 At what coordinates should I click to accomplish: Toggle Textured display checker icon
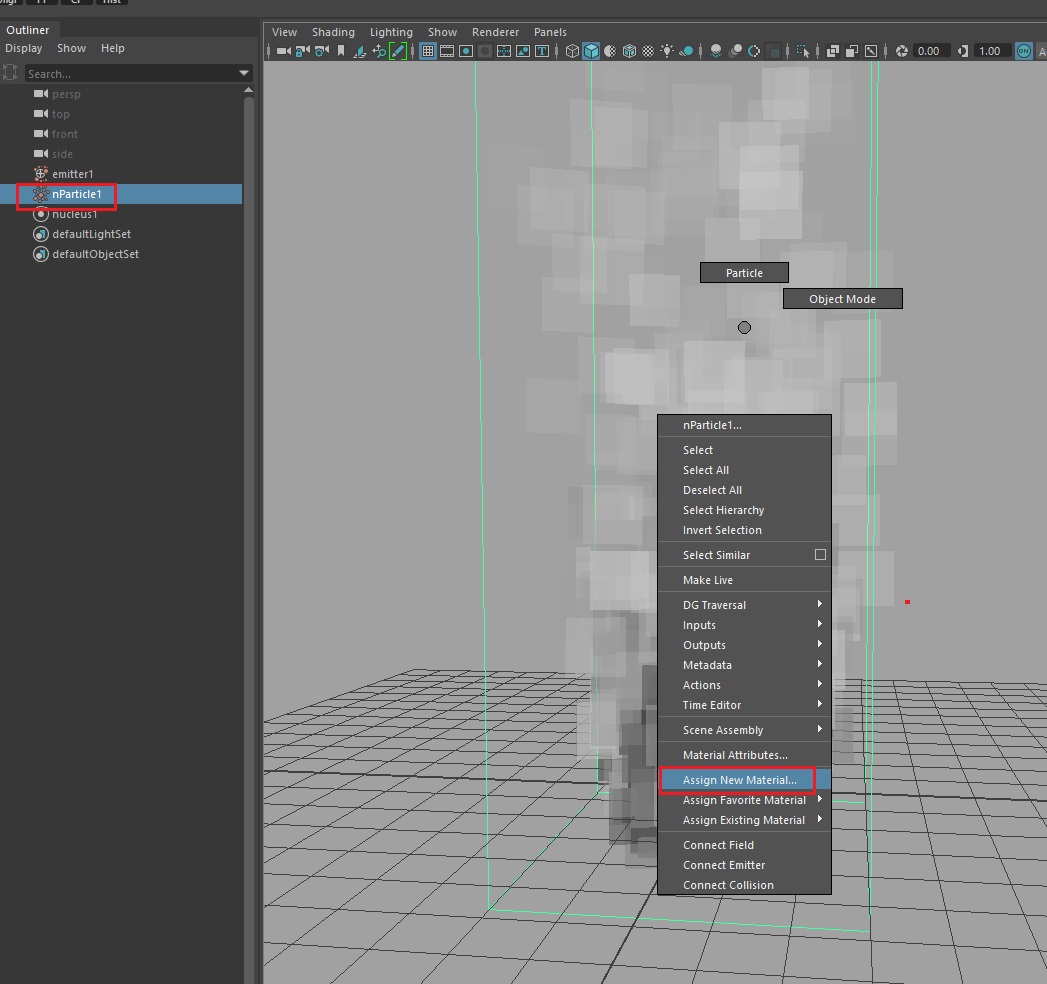click(x=648, y=51)
